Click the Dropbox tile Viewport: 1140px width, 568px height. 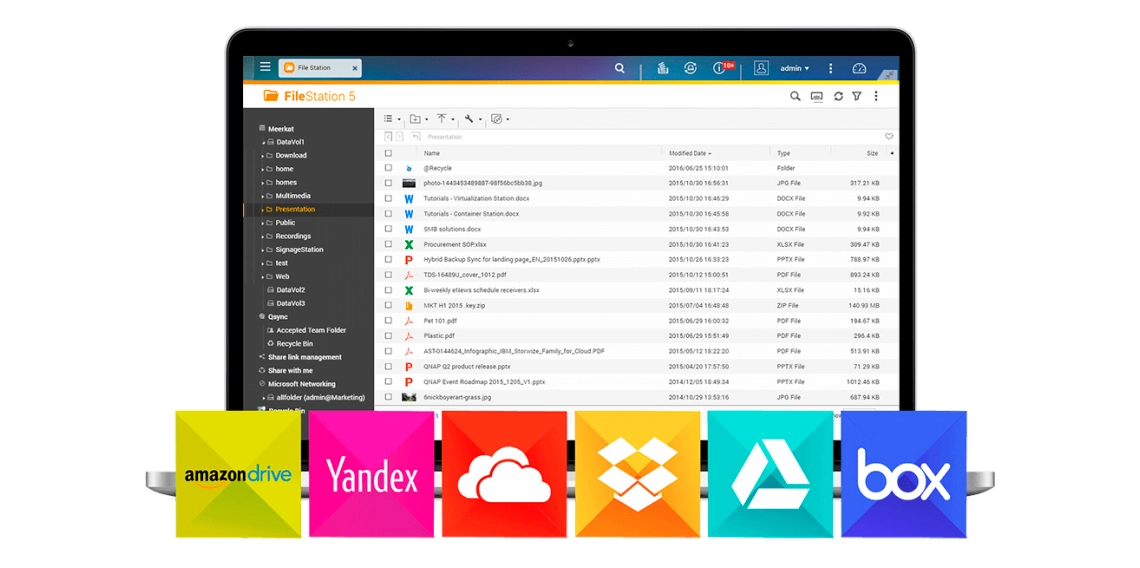tap(638, 474)
